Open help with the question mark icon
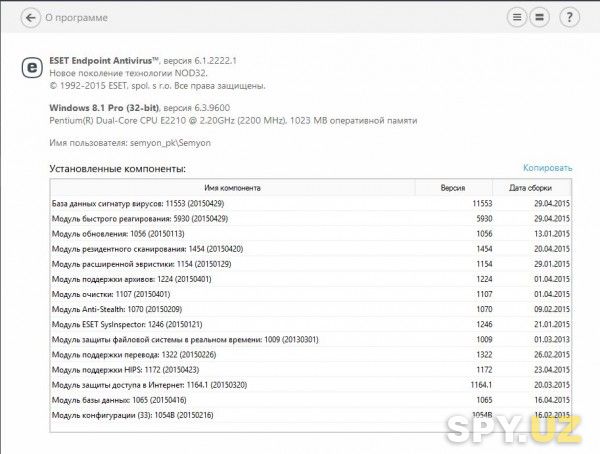Viewport: 600px width, 454px height. [569, 18]
